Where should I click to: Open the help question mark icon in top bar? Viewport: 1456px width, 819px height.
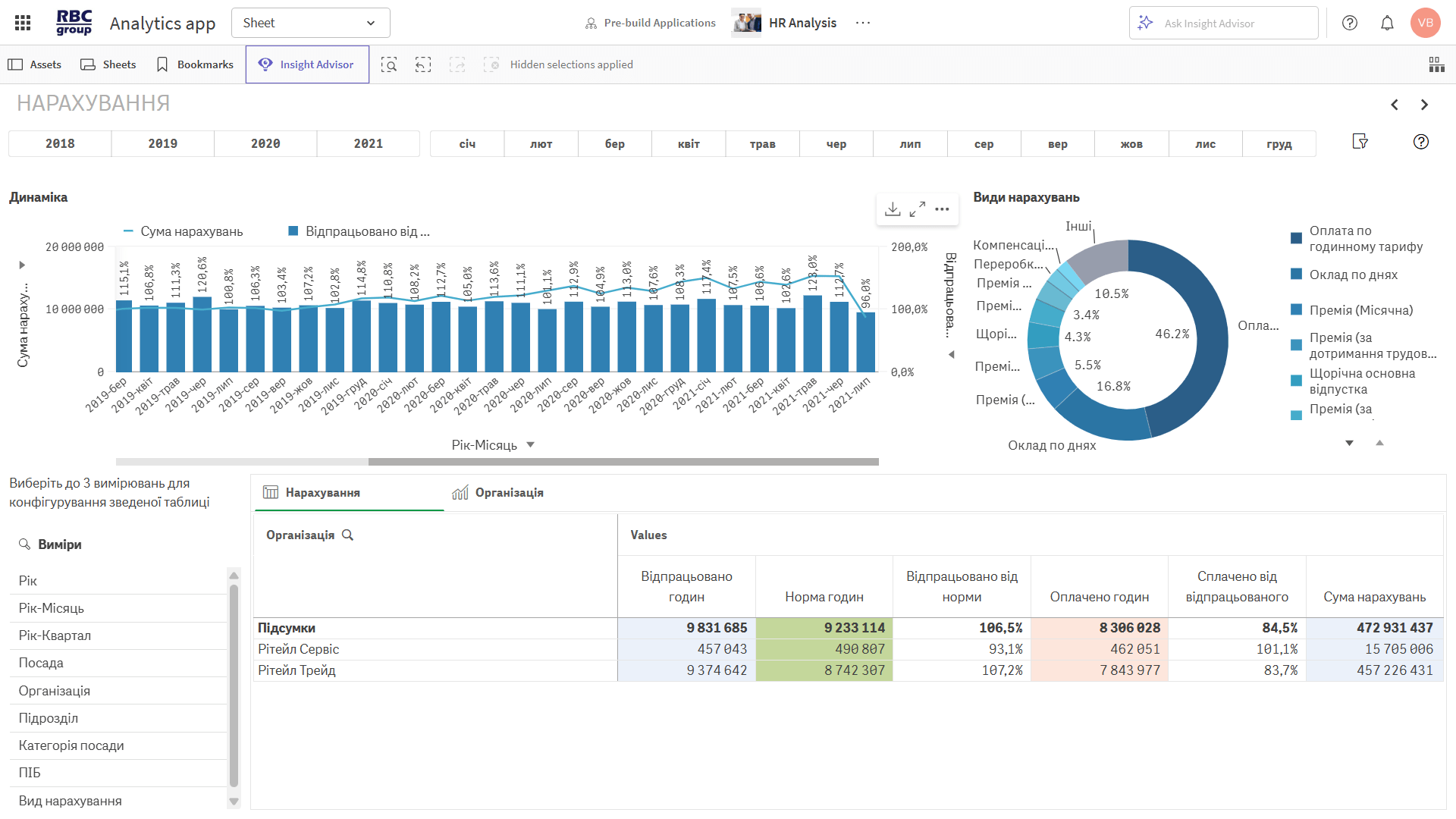tap(1350, 23)
